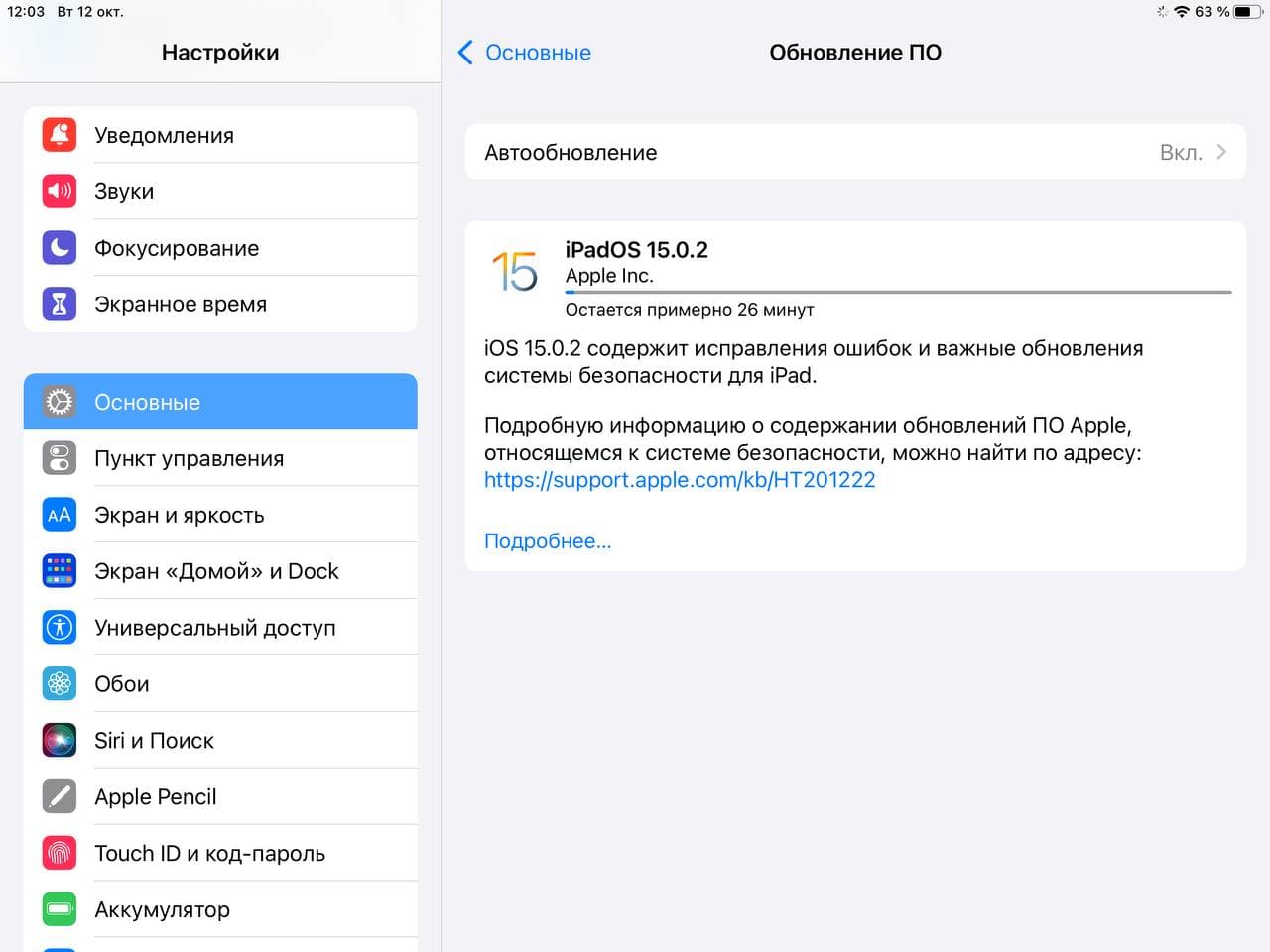Tap the Screen Time hourglass icon
1270x952 pixels.
point(60,304)
